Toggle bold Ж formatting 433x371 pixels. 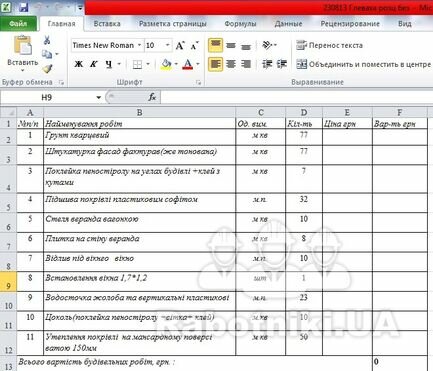coord(79,64)
